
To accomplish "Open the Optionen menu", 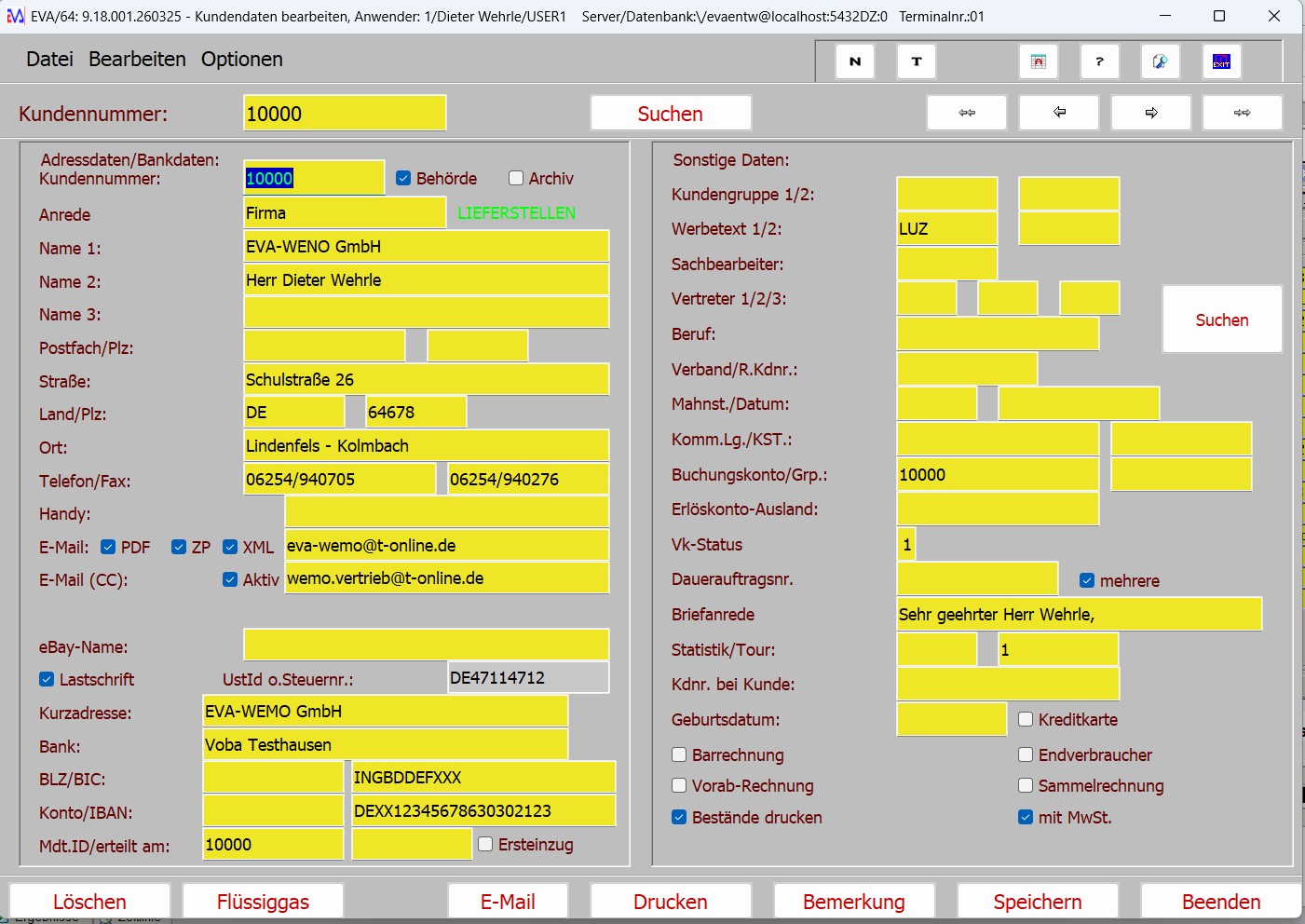I will tap(241, 59).
